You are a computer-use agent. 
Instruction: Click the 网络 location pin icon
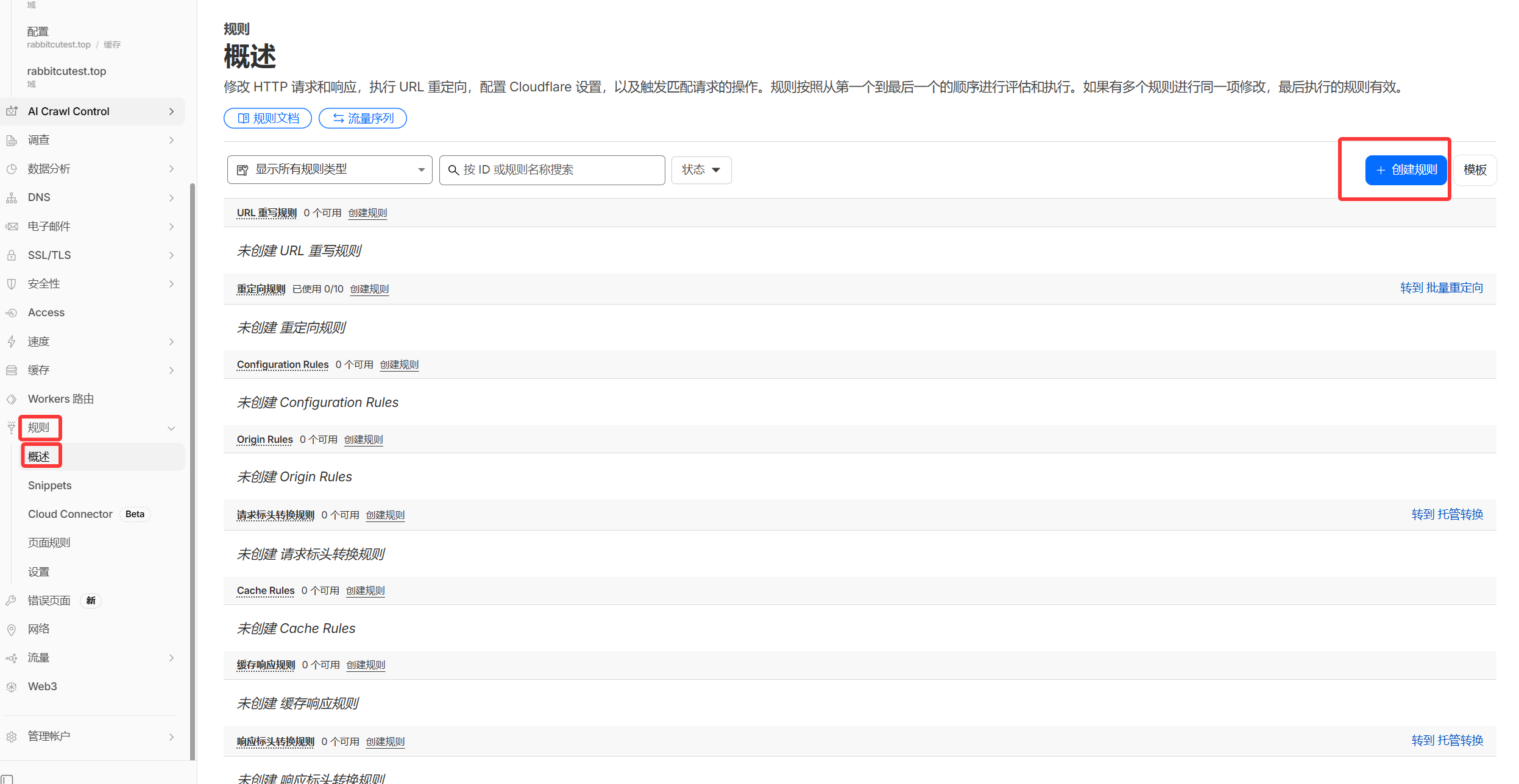[x=12, y=630]
